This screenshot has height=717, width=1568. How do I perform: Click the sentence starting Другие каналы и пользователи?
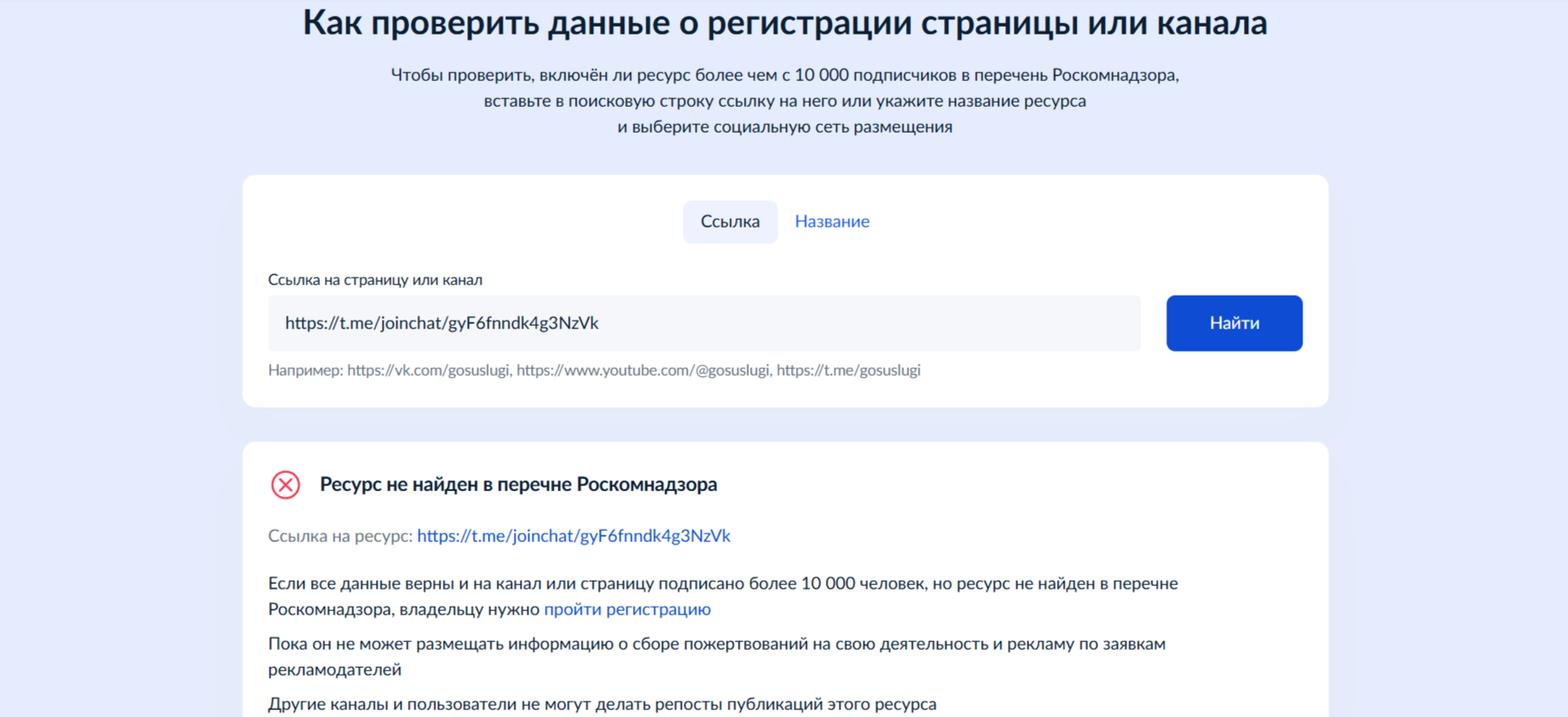tap(602, 704)
